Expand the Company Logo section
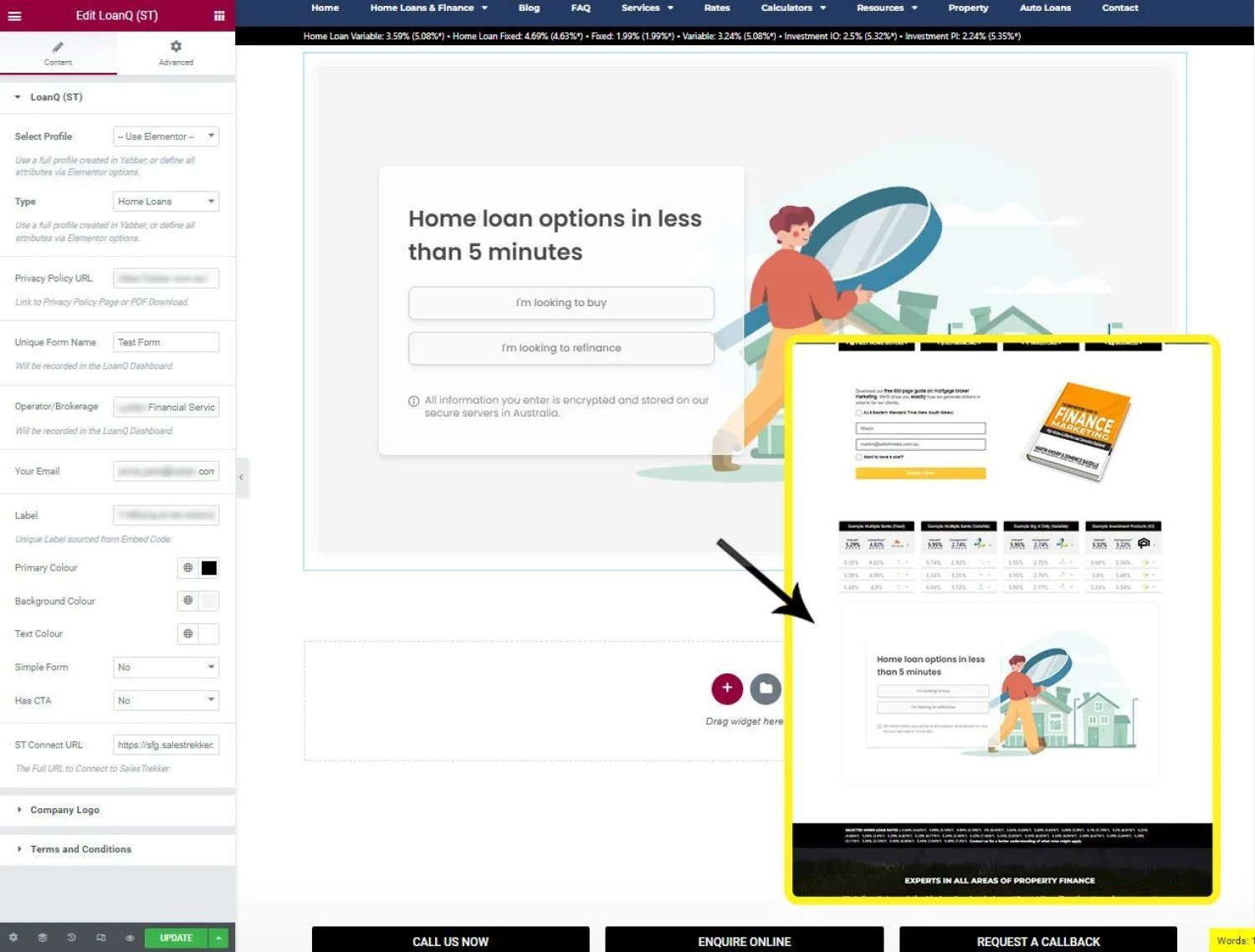 click(64, 810)
